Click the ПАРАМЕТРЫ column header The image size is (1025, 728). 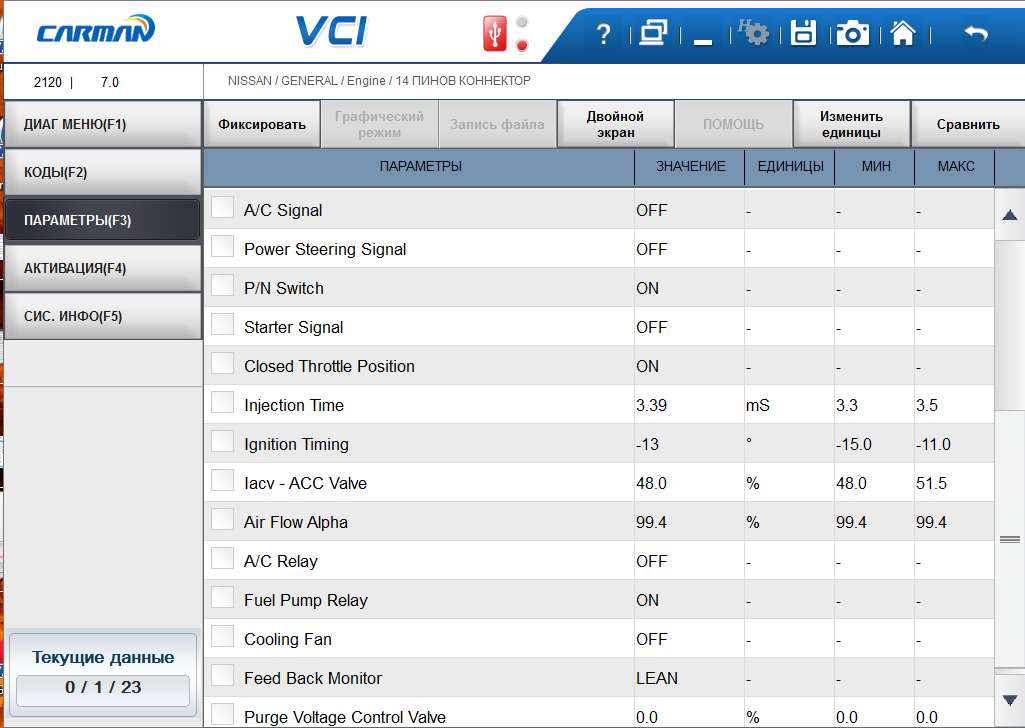pos(420,167)
